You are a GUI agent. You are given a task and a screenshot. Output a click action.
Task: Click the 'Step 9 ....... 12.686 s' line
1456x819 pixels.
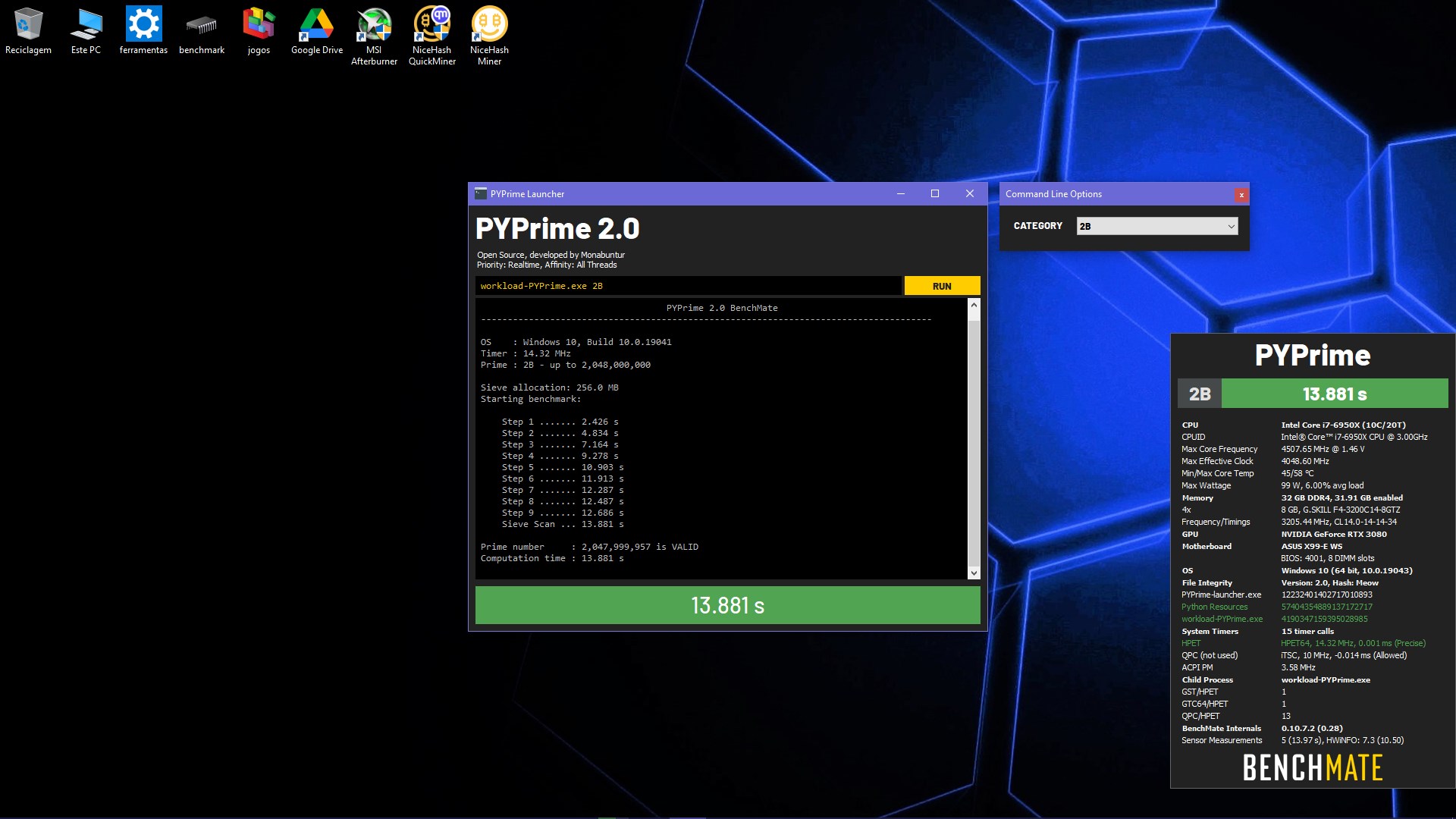[563, 513]
